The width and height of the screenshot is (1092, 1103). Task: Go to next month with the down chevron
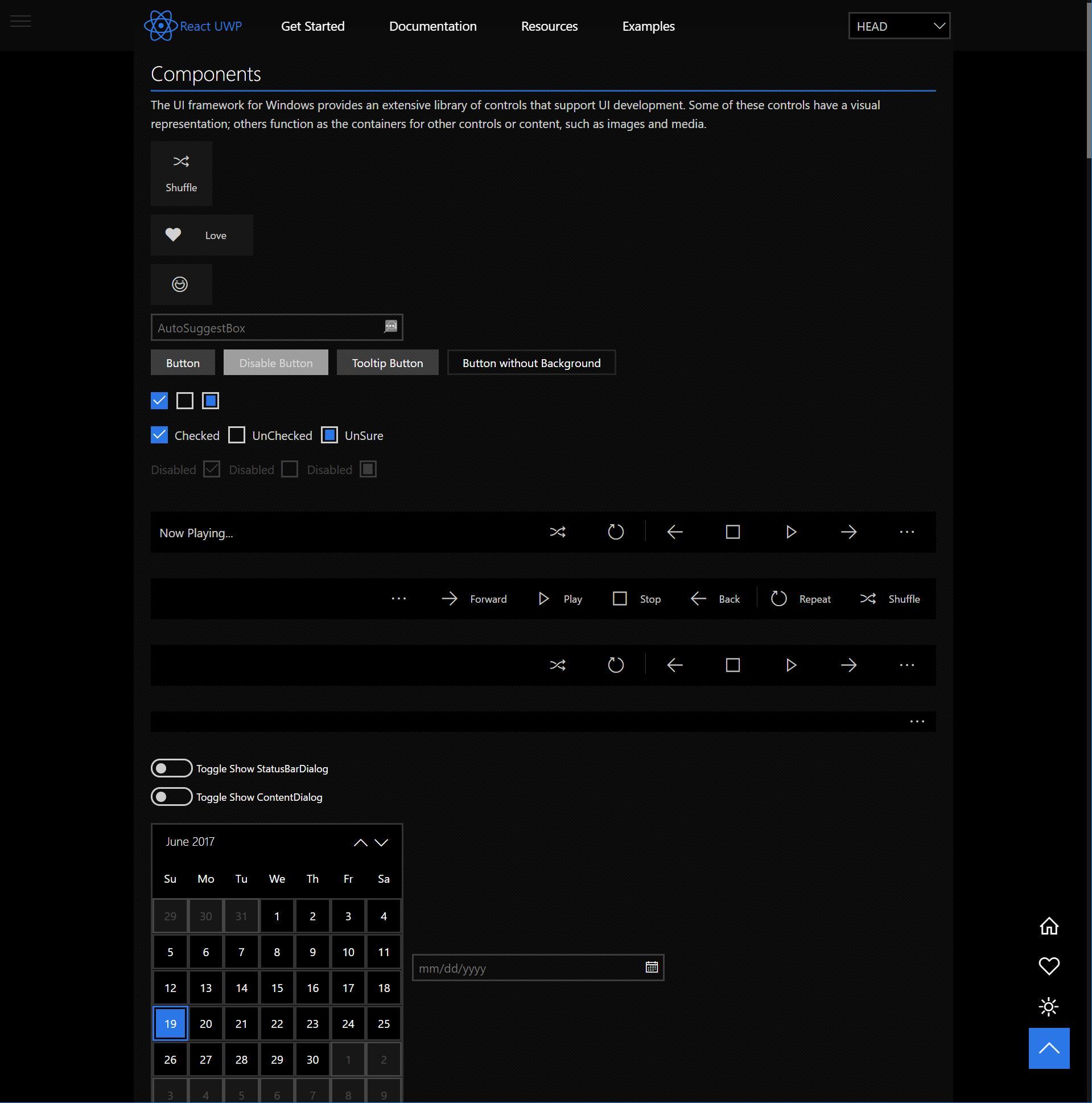click(x=381, y=842)
